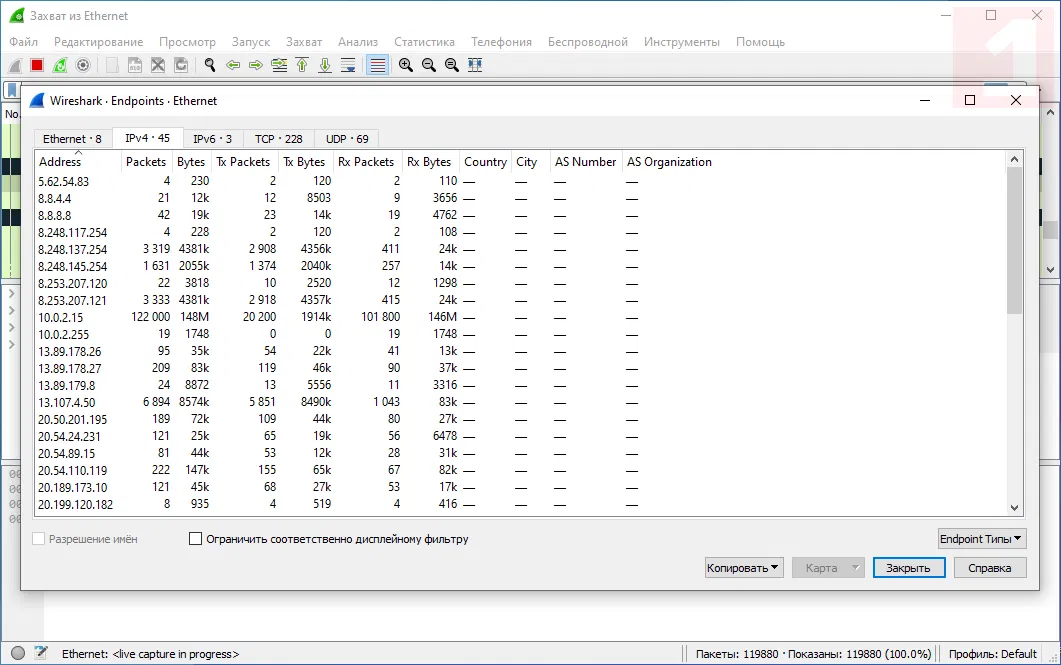Toggle packet list colorization icon
Image resolution: width=1061 pixels, height=665 pixels.
[378, 65]
